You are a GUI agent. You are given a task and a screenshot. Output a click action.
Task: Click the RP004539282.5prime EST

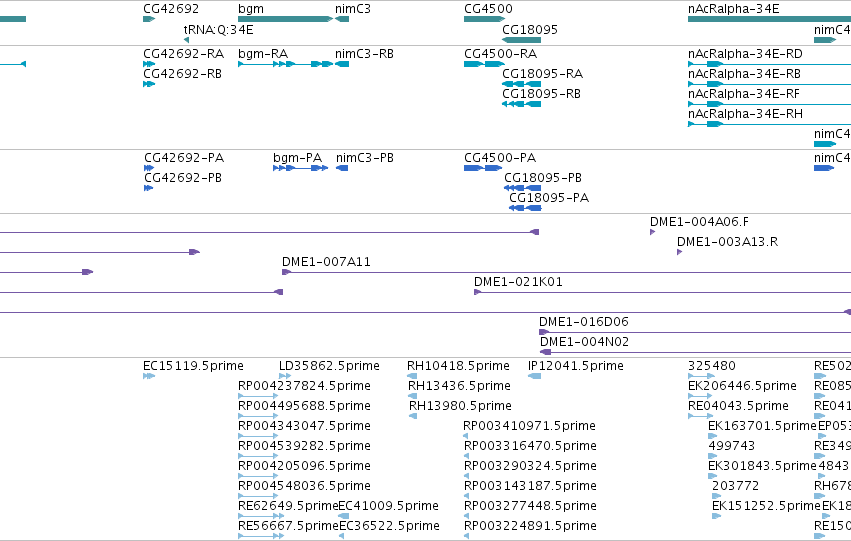tap(258, 456)
